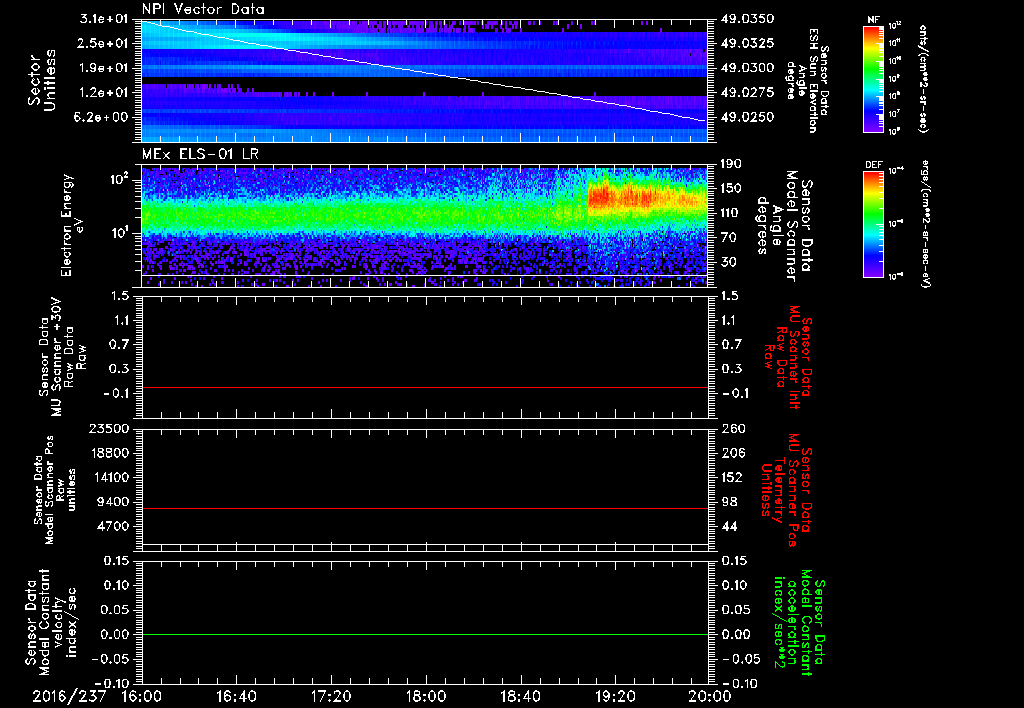The width and height of the screenshot is (1024, 708).
Task: Select the 'MEx ELS-01 LR' panel title
Action: (x=200, y=154)
